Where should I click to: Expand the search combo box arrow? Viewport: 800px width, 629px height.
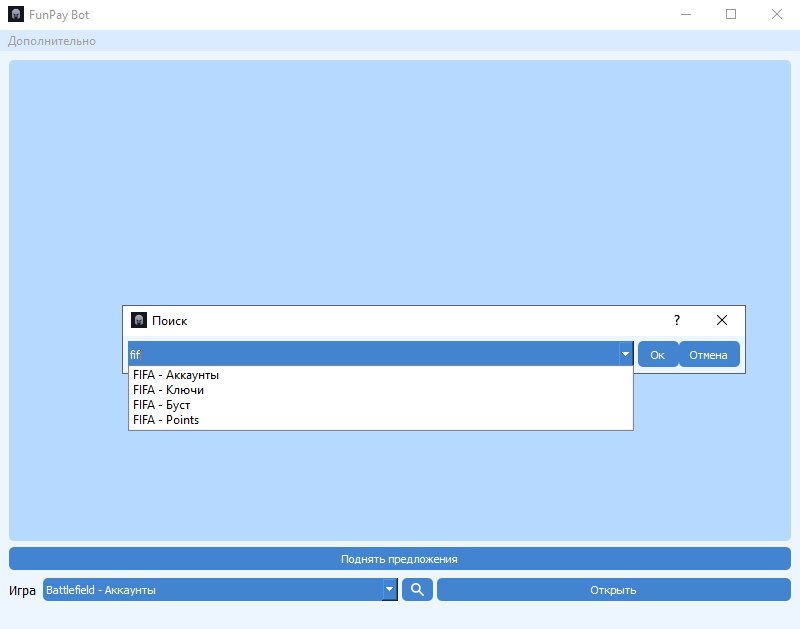(626, 354)
